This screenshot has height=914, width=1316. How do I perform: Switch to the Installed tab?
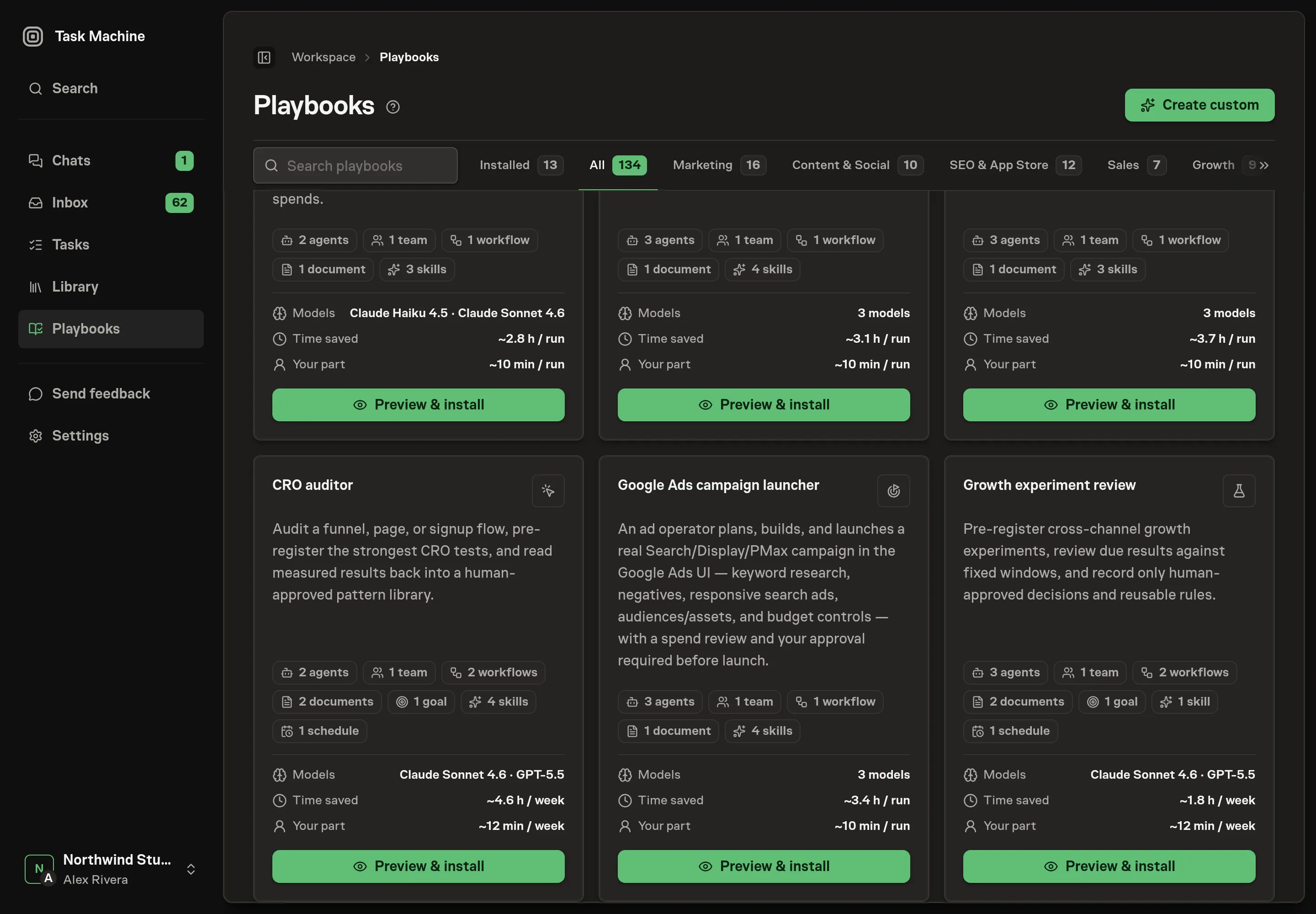521,165
